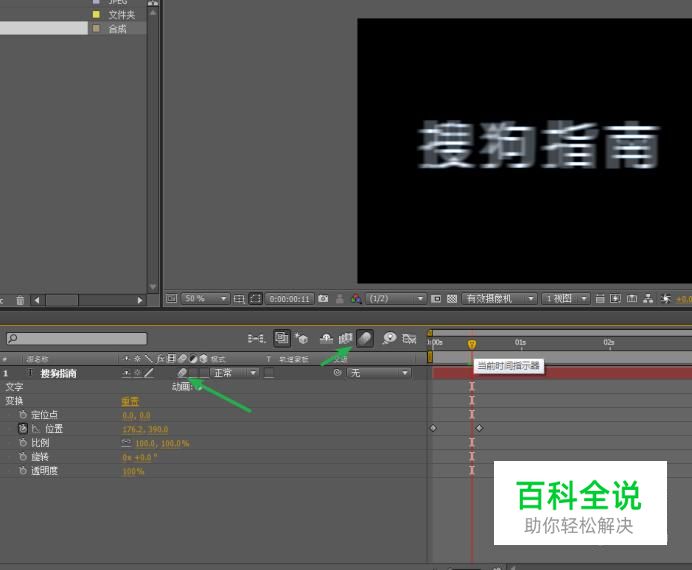Screen dimensions: 692x570
Task: Toggle the scale constrain proportions link
Action: point(126,442)
